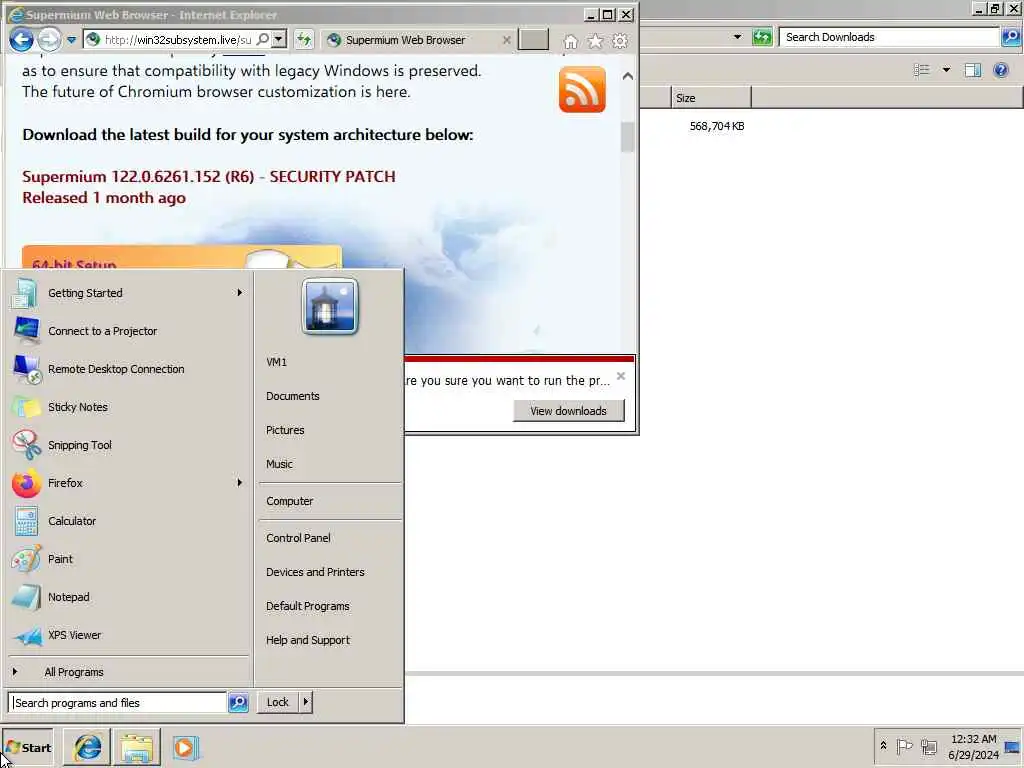Expand shutdown options arrow beside Lock

306,702
